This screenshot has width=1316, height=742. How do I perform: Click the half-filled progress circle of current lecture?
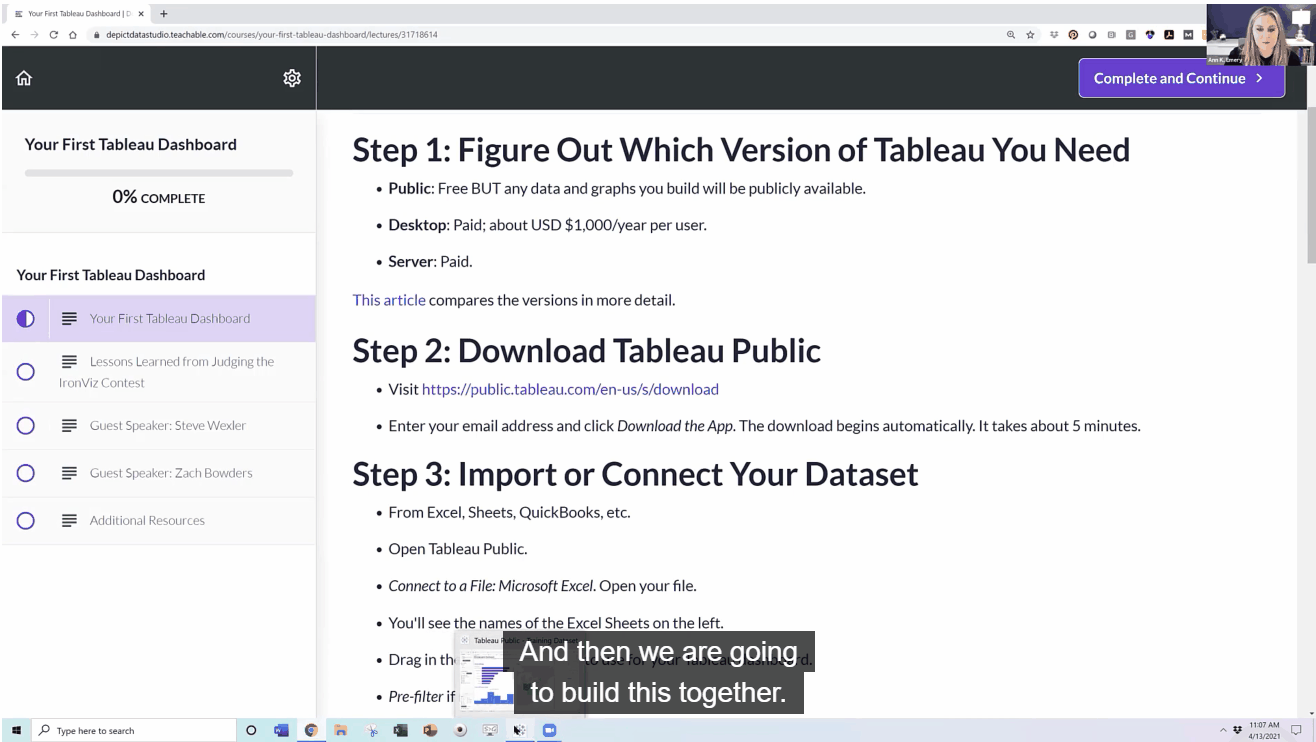(x=26, y=318)
